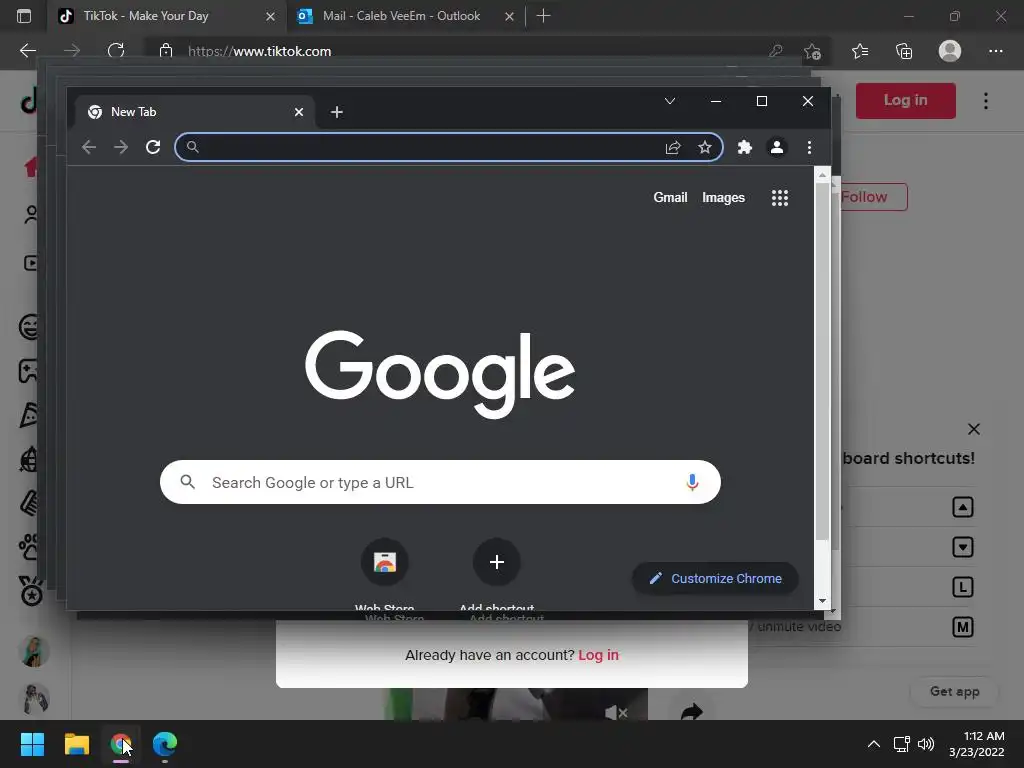Close the Outlook Mail tab in Edge

(509, 16)
